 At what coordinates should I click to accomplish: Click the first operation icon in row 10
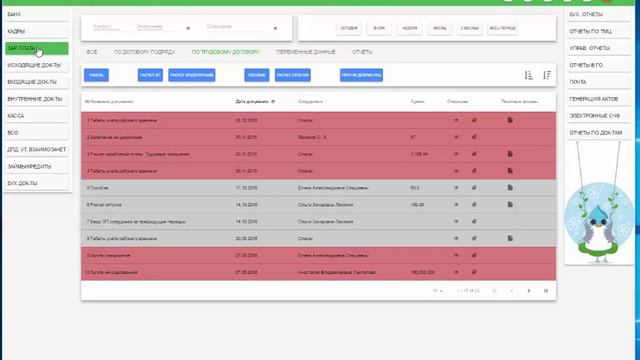point(456,272)
